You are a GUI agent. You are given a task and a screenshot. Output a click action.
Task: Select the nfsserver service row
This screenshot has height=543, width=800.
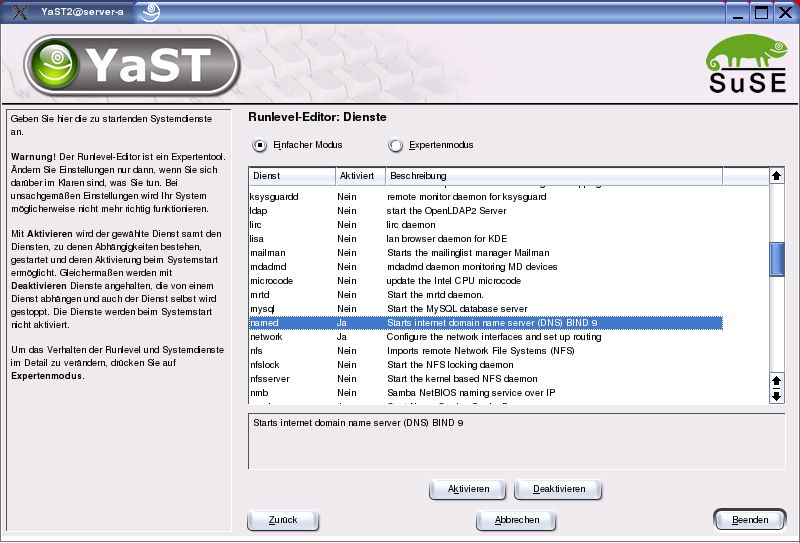(486, 379)
